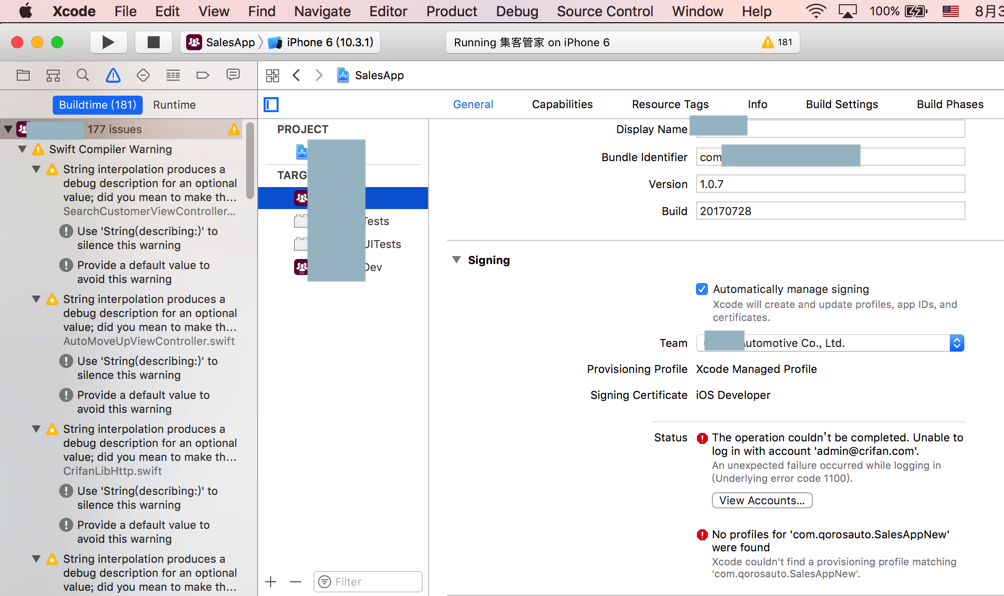Click the SalesApp project file icon in jump bar
The height and width of the screenshot is (596, 1004).
pos(343,75)
